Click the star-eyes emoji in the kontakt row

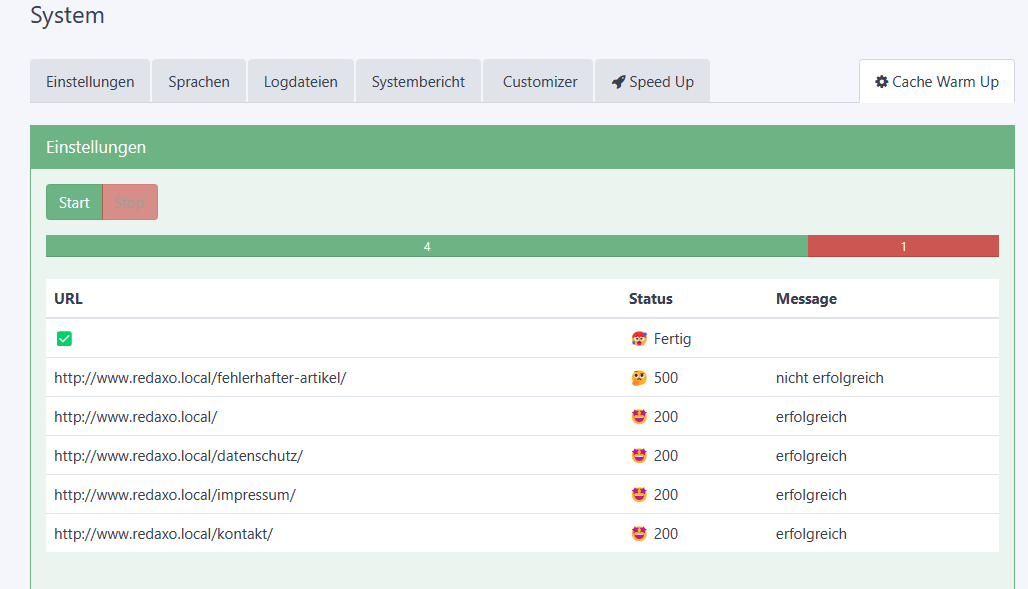tap(639, 534)
